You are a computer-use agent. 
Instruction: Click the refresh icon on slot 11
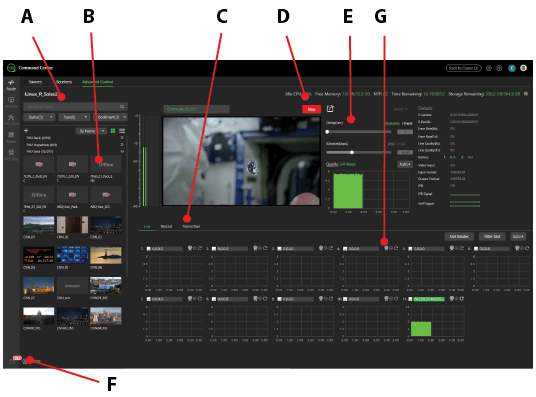462,299
